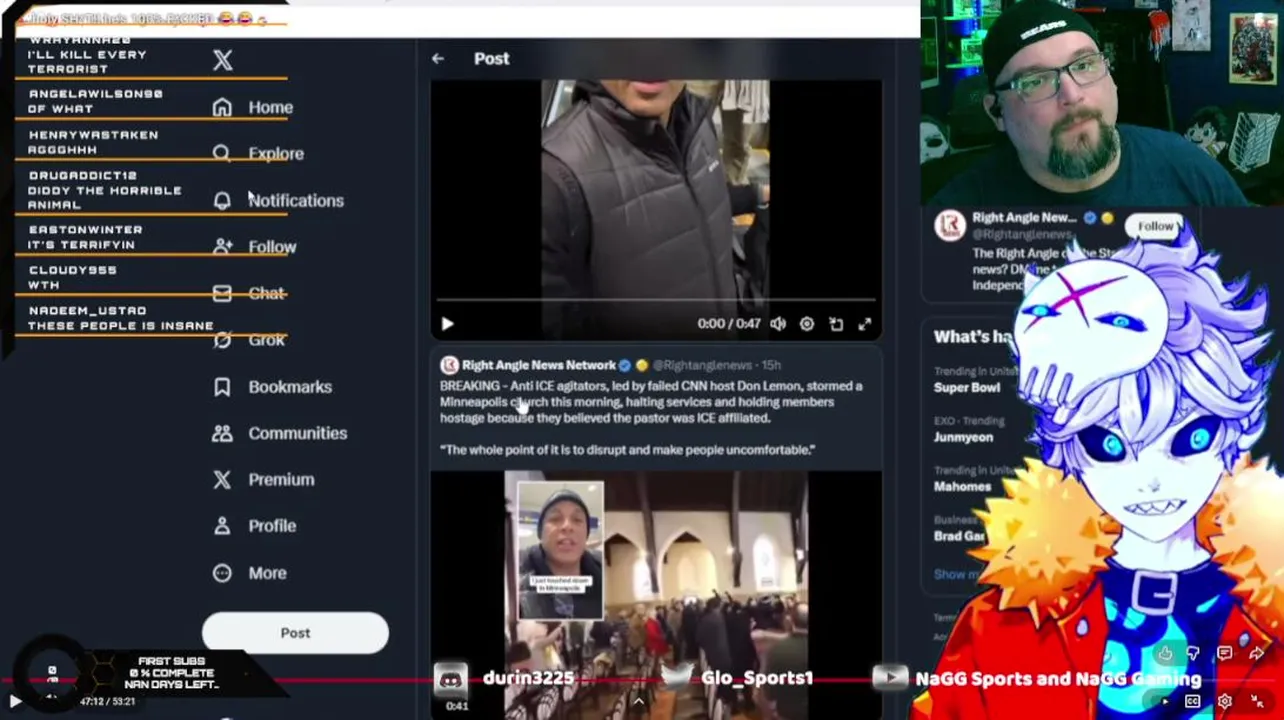This screenshot has height=720, width=1284.
Task: Click the Grok icon in sidebar
Action: click(222, 340)
